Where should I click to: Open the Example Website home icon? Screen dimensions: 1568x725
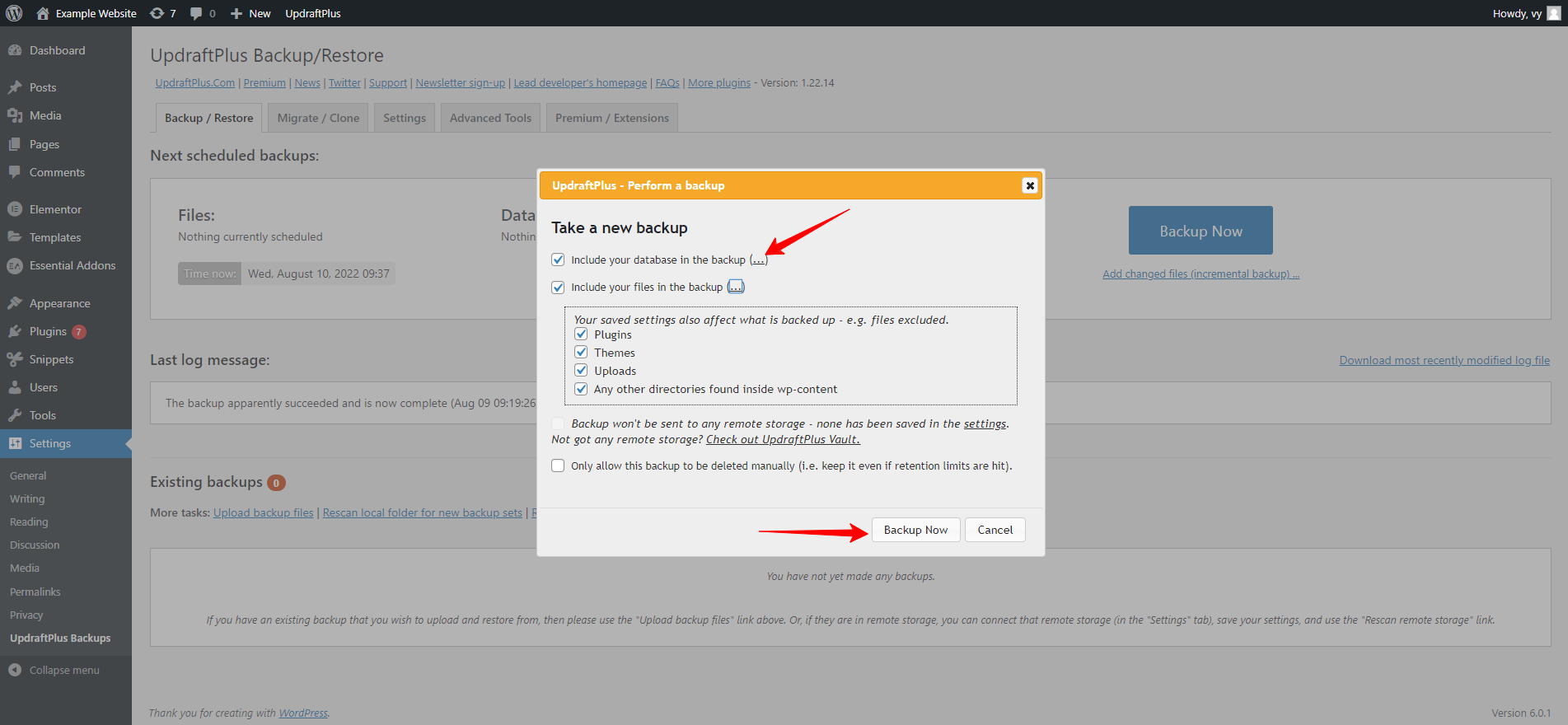[x=43, y=13]
